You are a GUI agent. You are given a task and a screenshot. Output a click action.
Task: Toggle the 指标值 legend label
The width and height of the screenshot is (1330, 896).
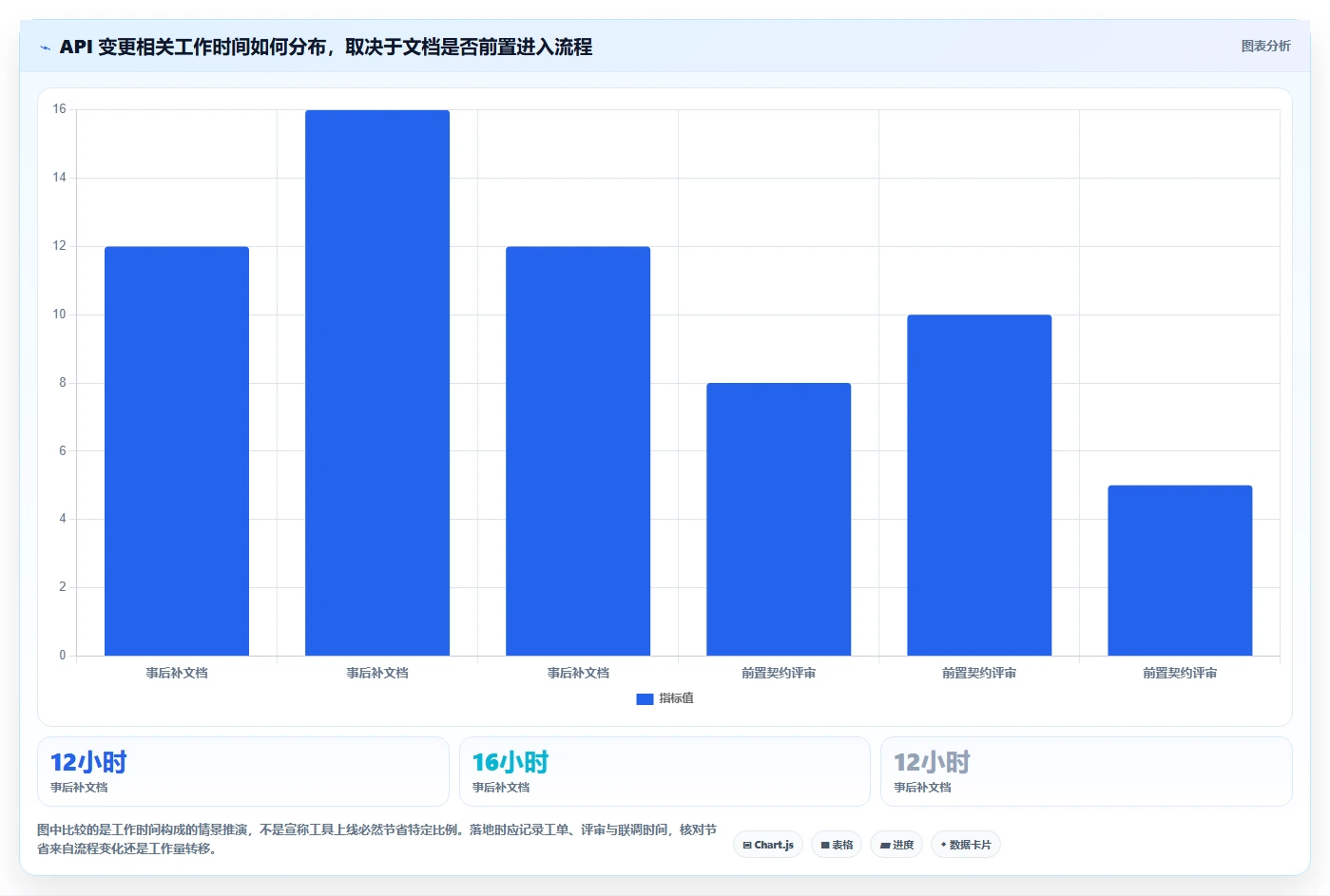coord(676,698)
